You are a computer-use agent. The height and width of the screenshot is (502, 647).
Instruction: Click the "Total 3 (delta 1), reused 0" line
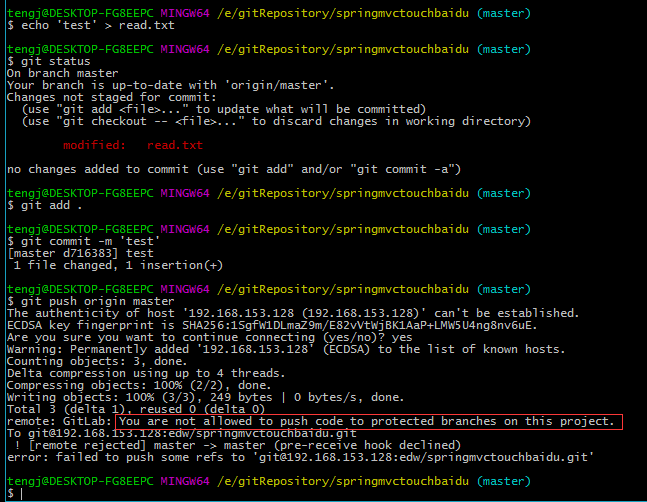[x=136, y=409]
